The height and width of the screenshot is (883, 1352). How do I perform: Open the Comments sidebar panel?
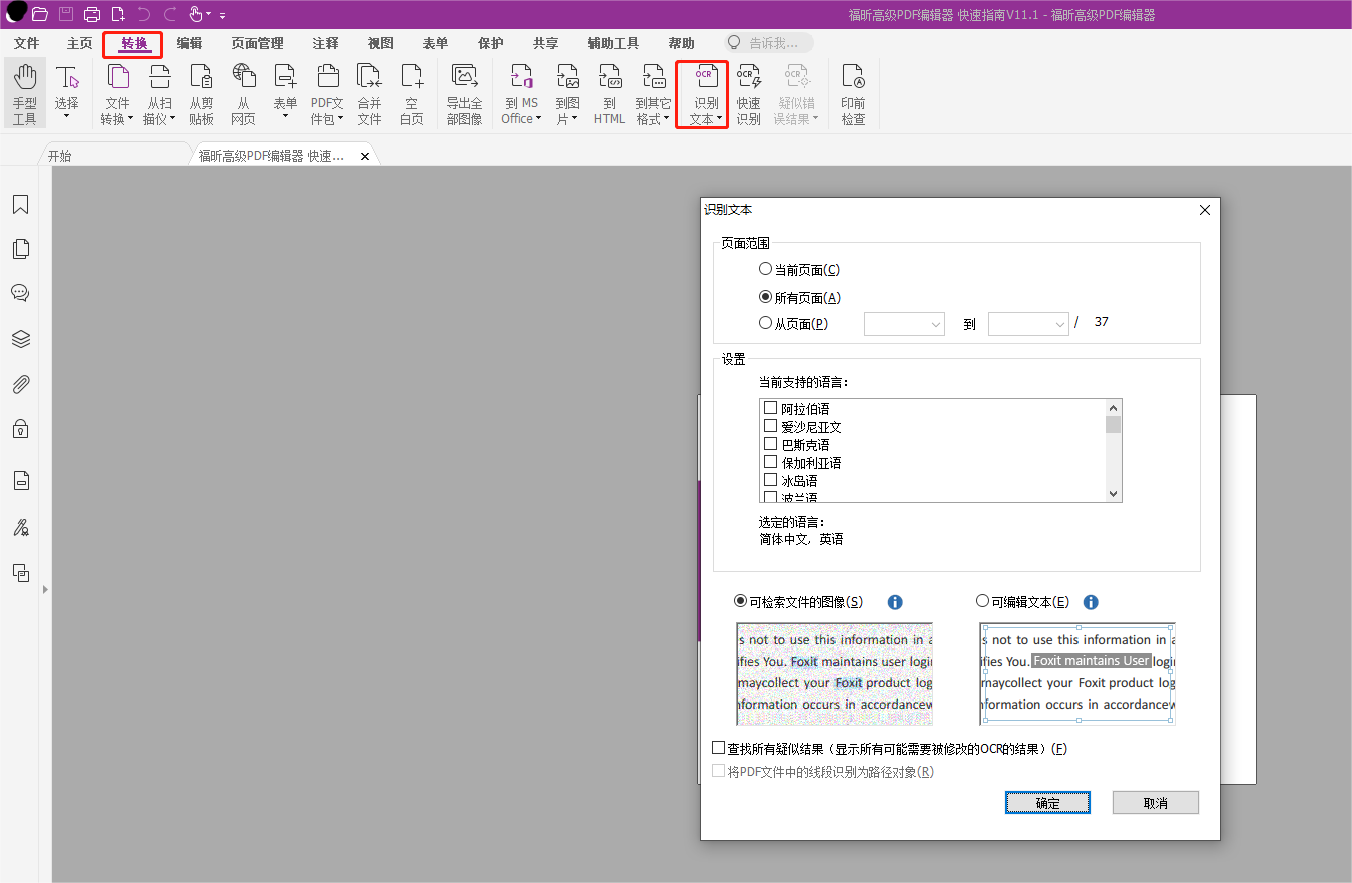[20, 293]
